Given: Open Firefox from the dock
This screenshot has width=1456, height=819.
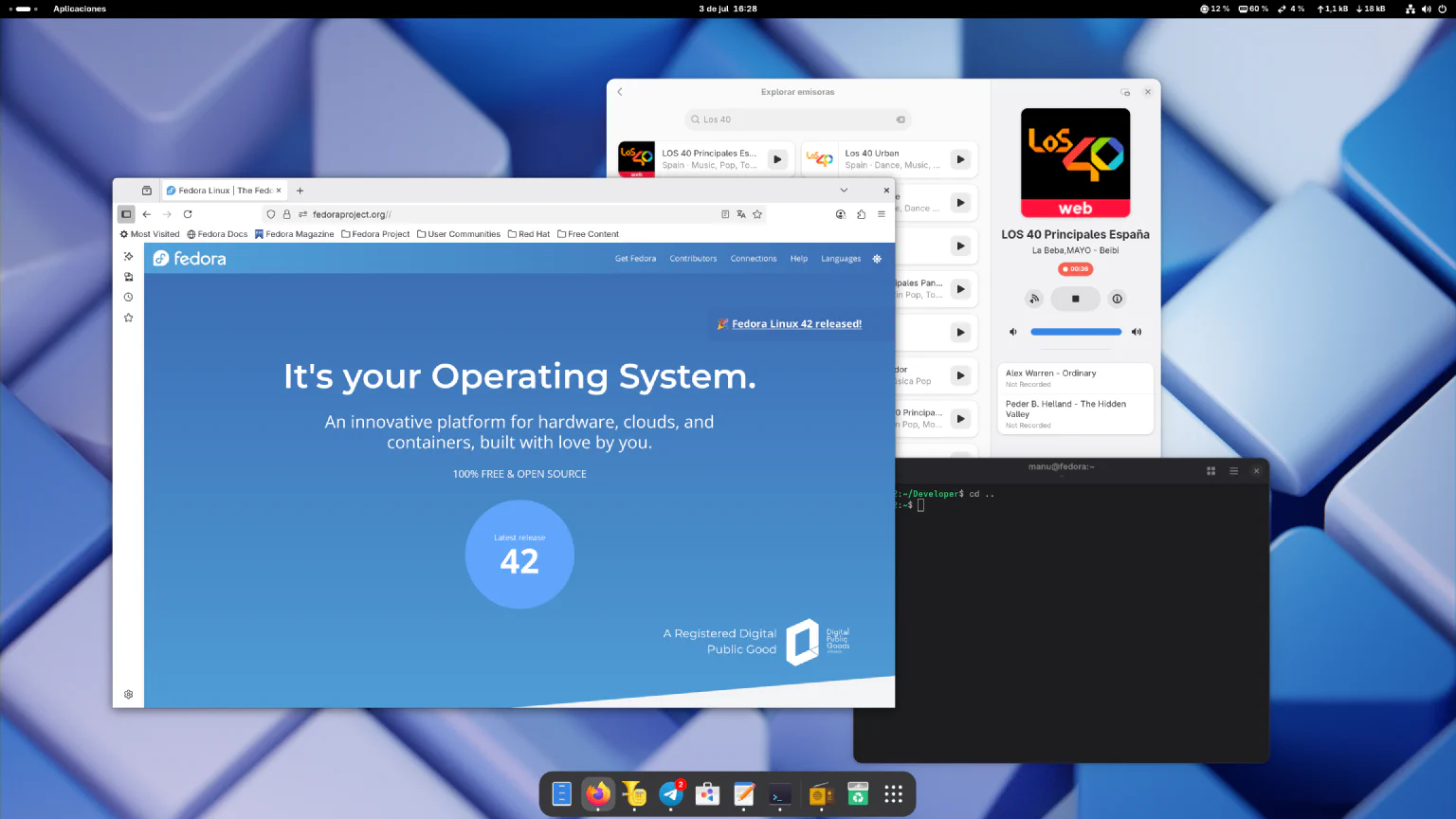Looking at the screenshot, I should [x=598, y=793].
